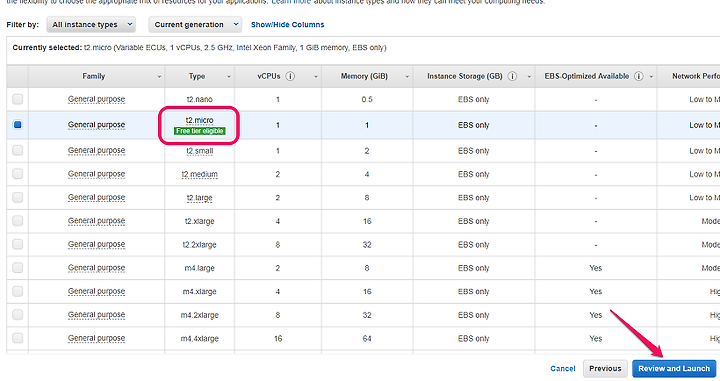Click the m4.xlarge type cell

[x=200, y=291]
